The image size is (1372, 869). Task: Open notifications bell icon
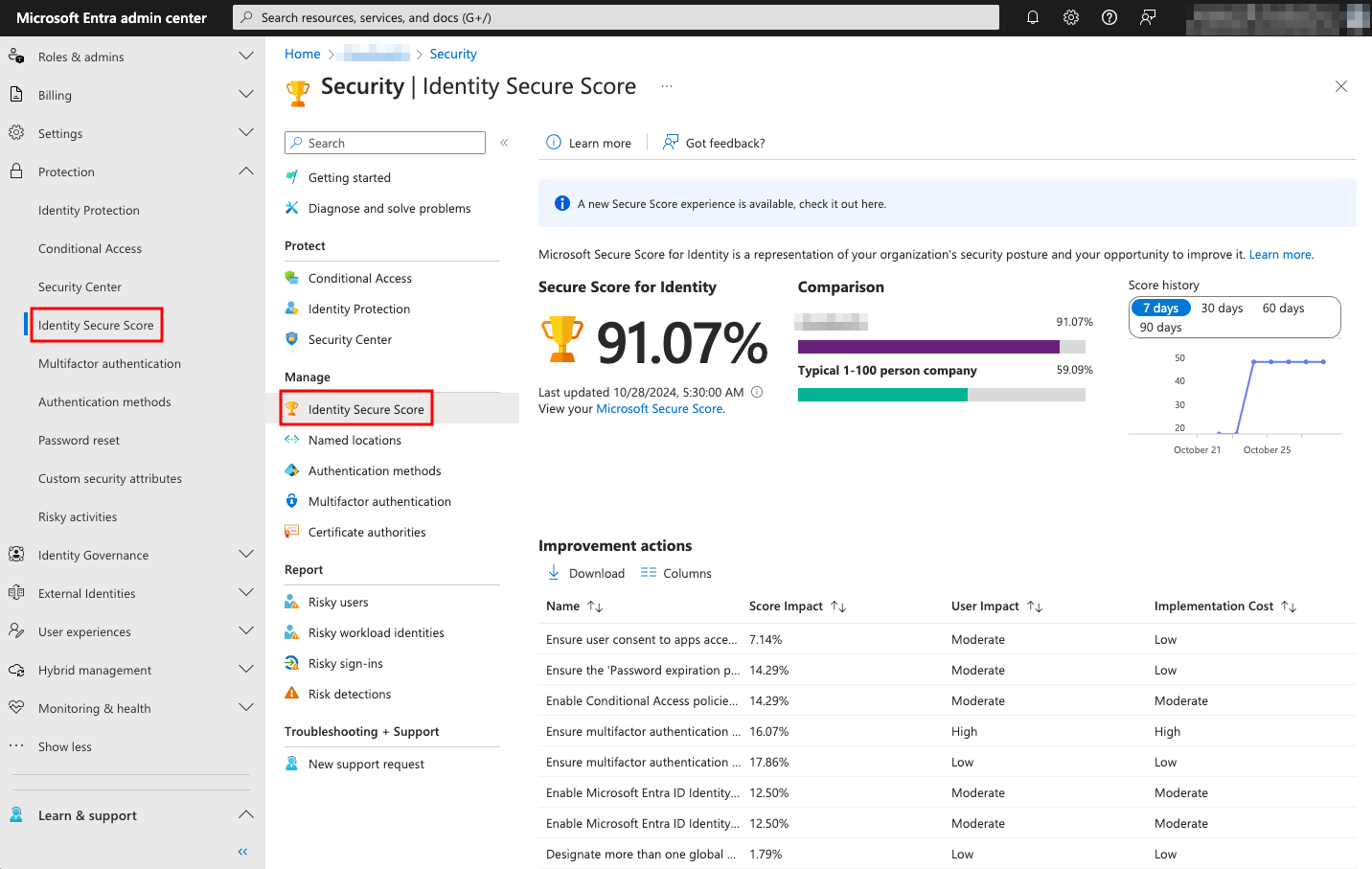click(x=1033, y=17)
